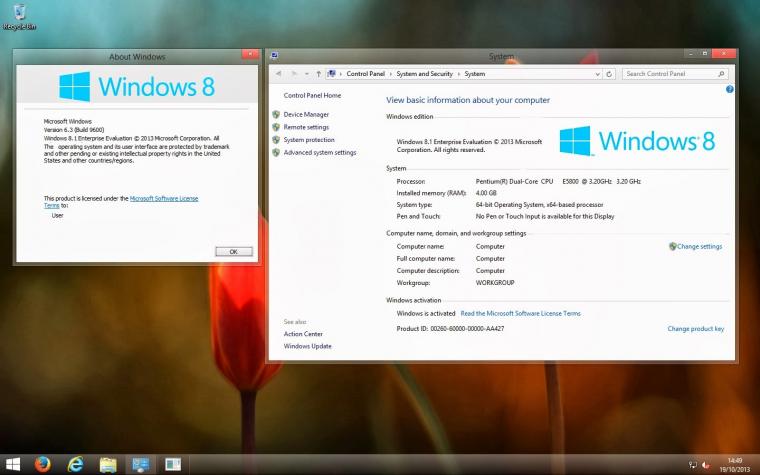This screenshot has height=475, width=760.
Task: Go up one level with the up arrow
Action: 318,74
